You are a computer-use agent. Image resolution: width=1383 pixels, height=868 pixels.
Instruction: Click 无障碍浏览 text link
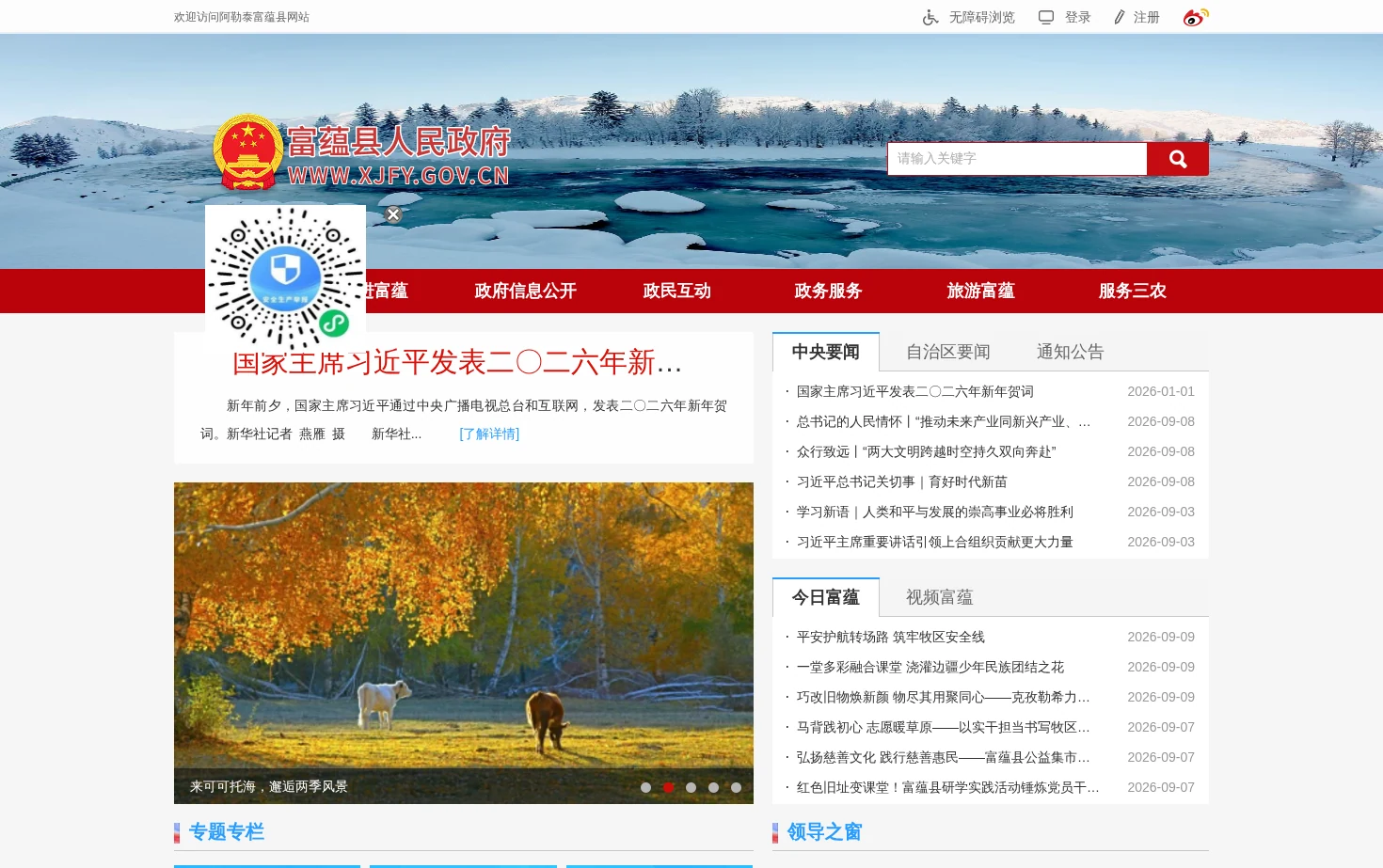982,17
